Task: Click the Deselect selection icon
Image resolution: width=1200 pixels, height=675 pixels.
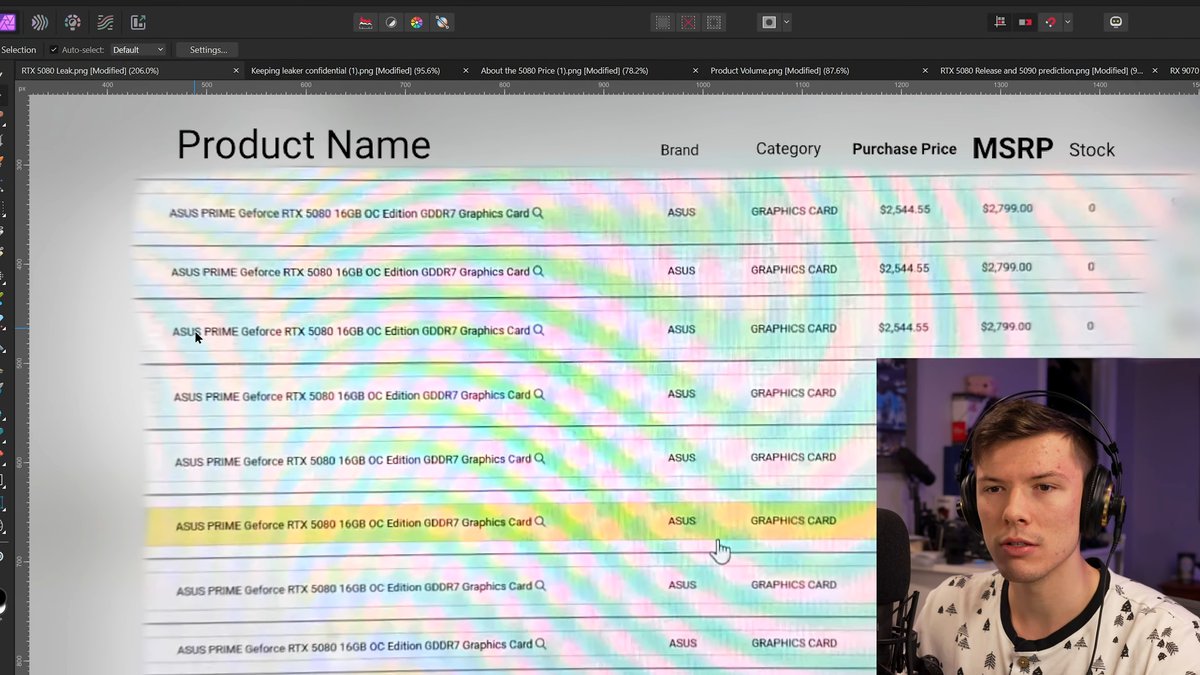Action: point(688,22)
